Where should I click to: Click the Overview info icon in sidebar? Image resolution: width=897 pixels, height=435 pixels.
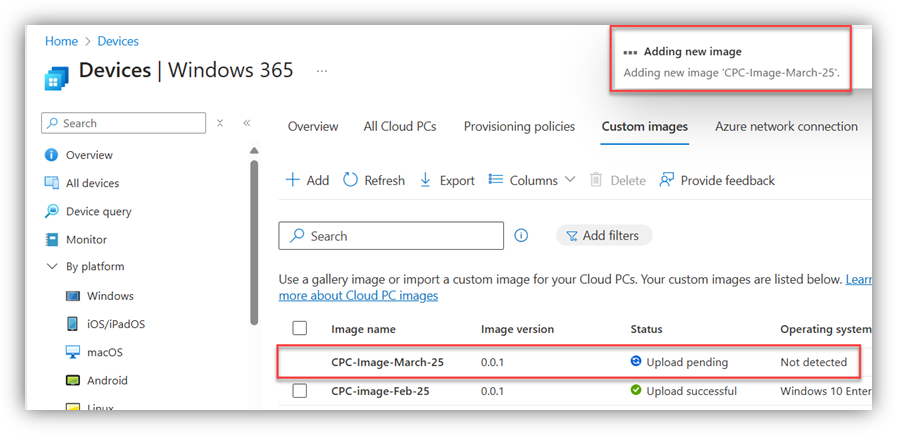(x=51, y=155)
